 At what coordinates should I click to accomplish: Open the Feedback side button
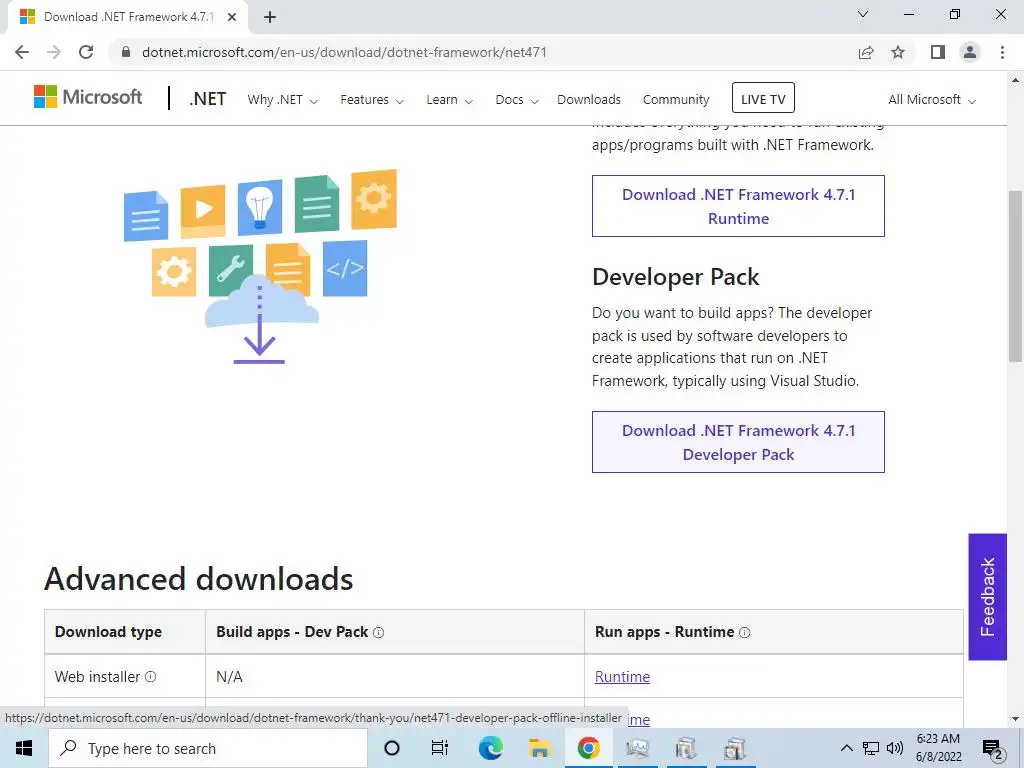[x=987, y=597]
